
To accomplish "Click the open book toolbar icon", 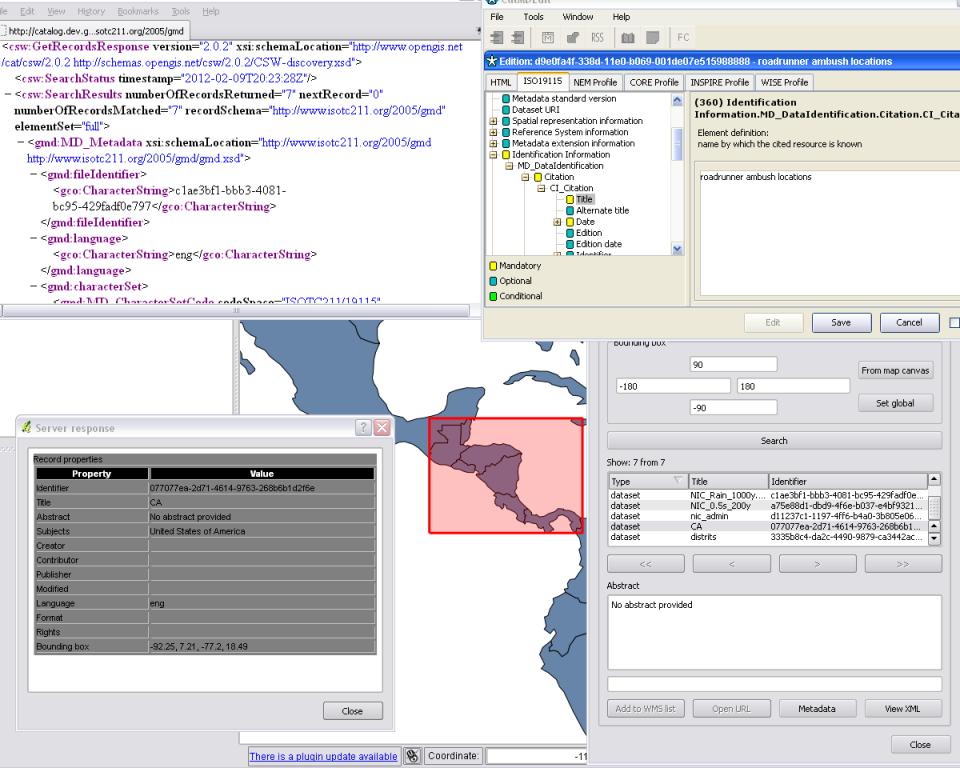I will pos(628,38).
